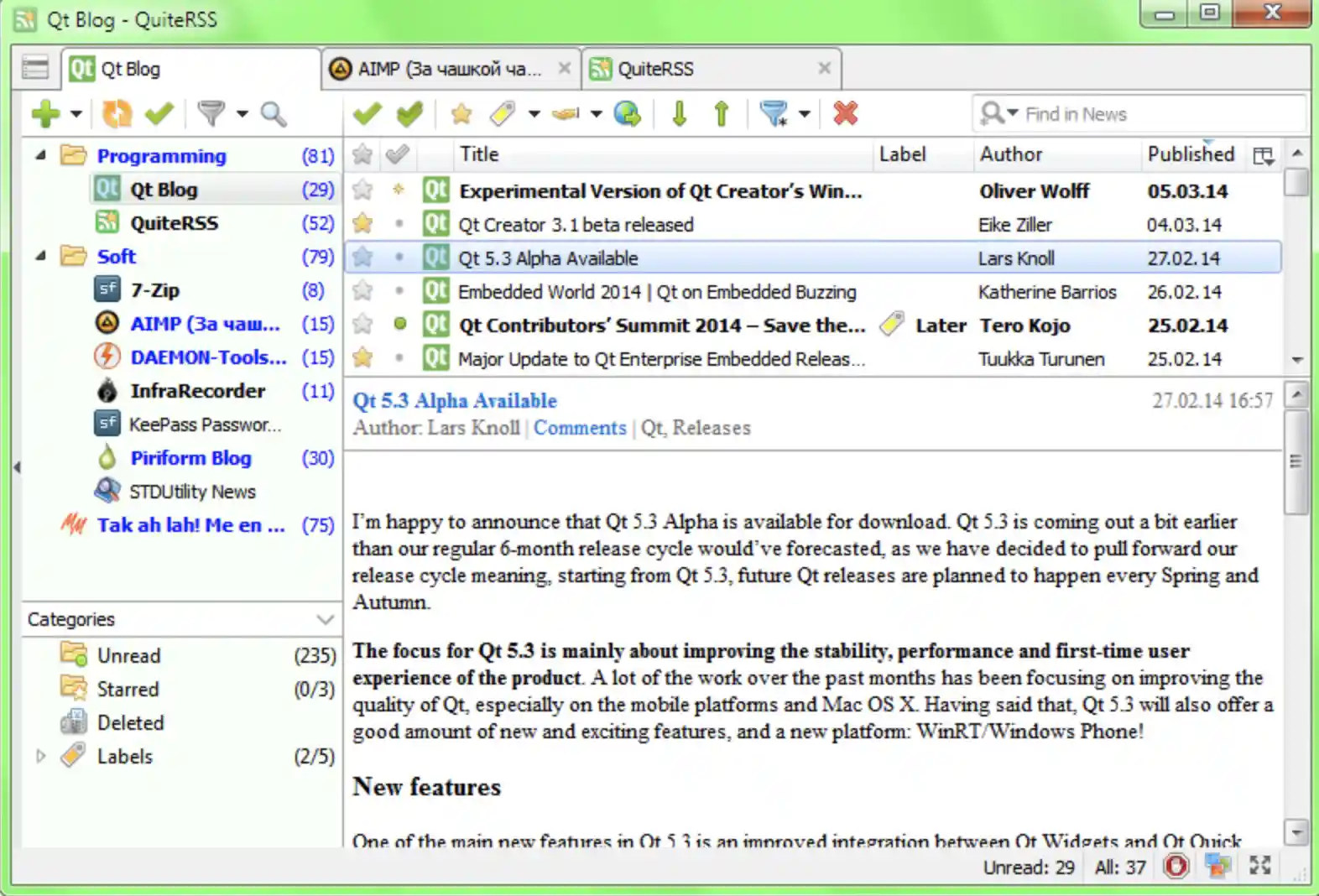
Task: Collapse the Soft folder
Action: [x=39, y=256]
